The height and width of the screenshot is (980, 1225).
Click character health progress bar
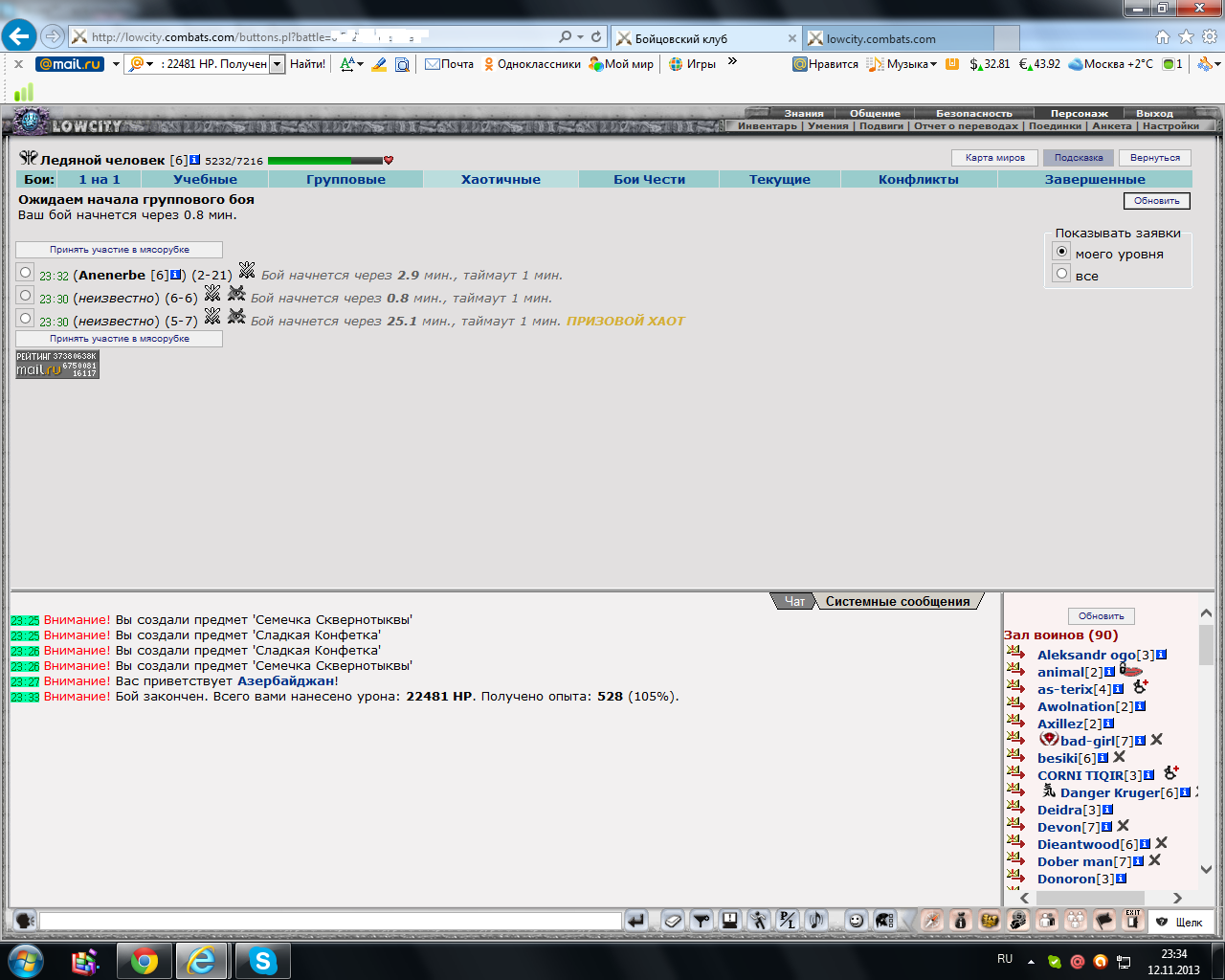[325, 161]
